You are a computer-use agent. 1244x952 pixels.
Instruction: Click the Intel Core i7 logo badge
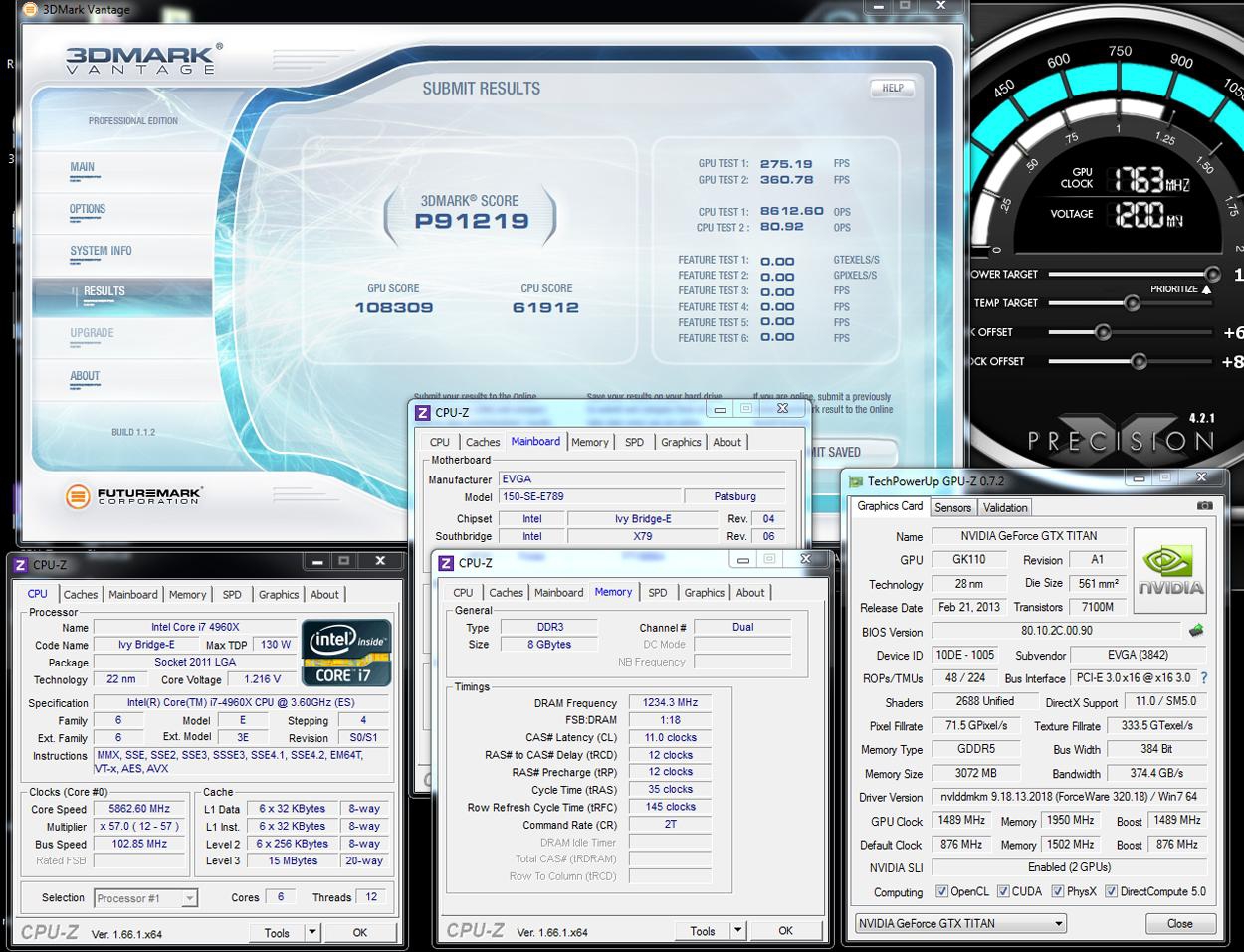point(345,653)
